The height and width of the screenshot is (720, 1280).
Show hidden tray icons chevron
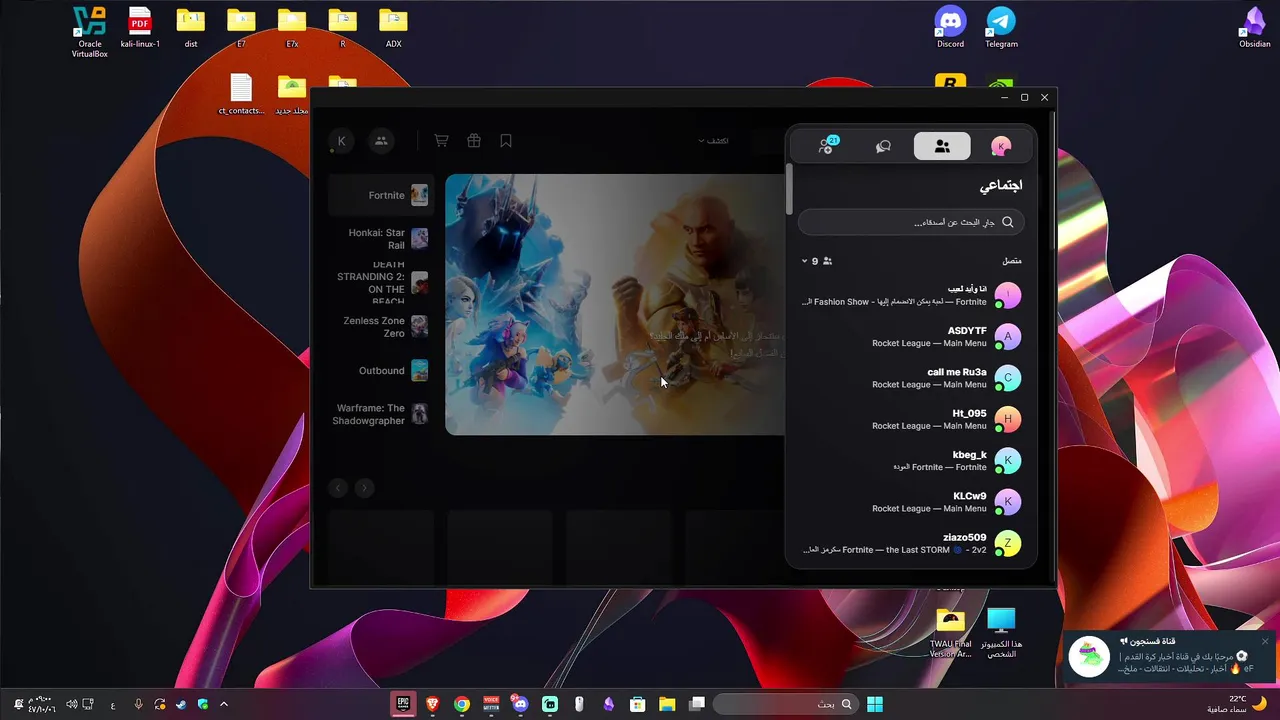[224, 704]
